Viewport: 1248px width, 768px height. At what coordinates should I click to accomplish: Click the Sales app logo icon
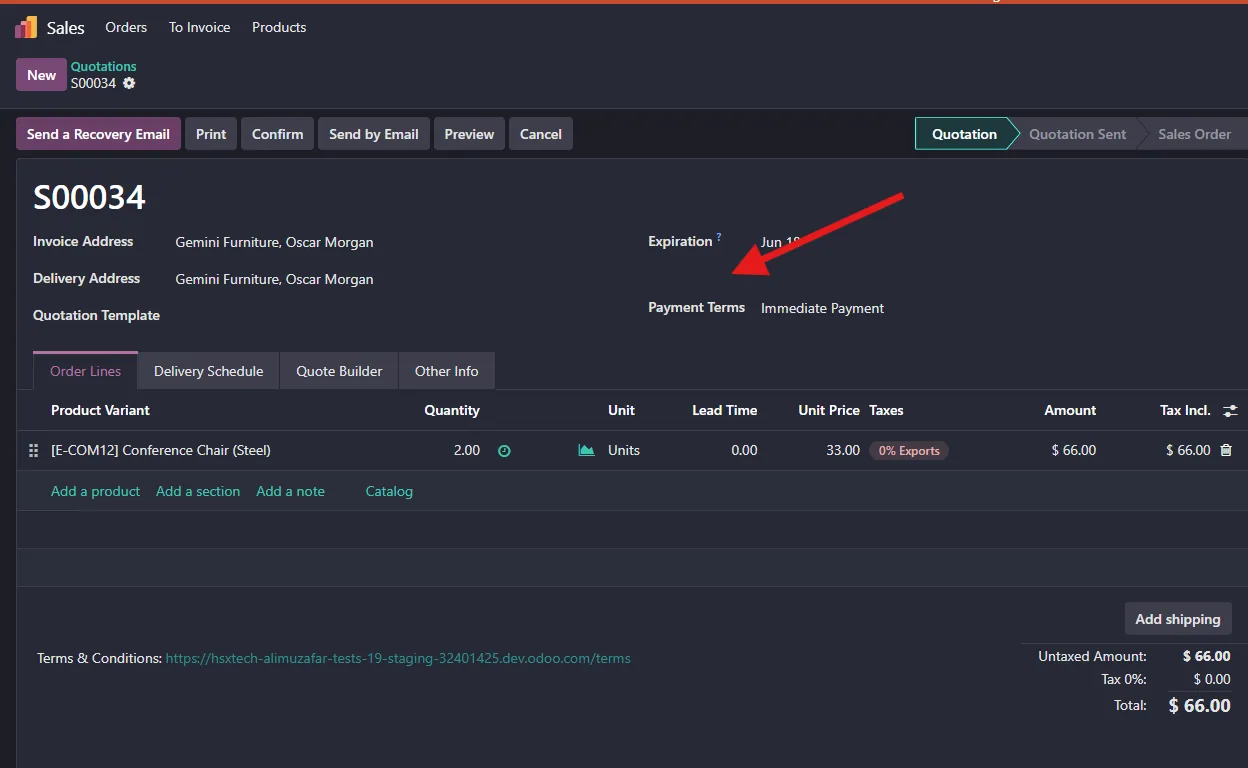click(x=26, y=27)
